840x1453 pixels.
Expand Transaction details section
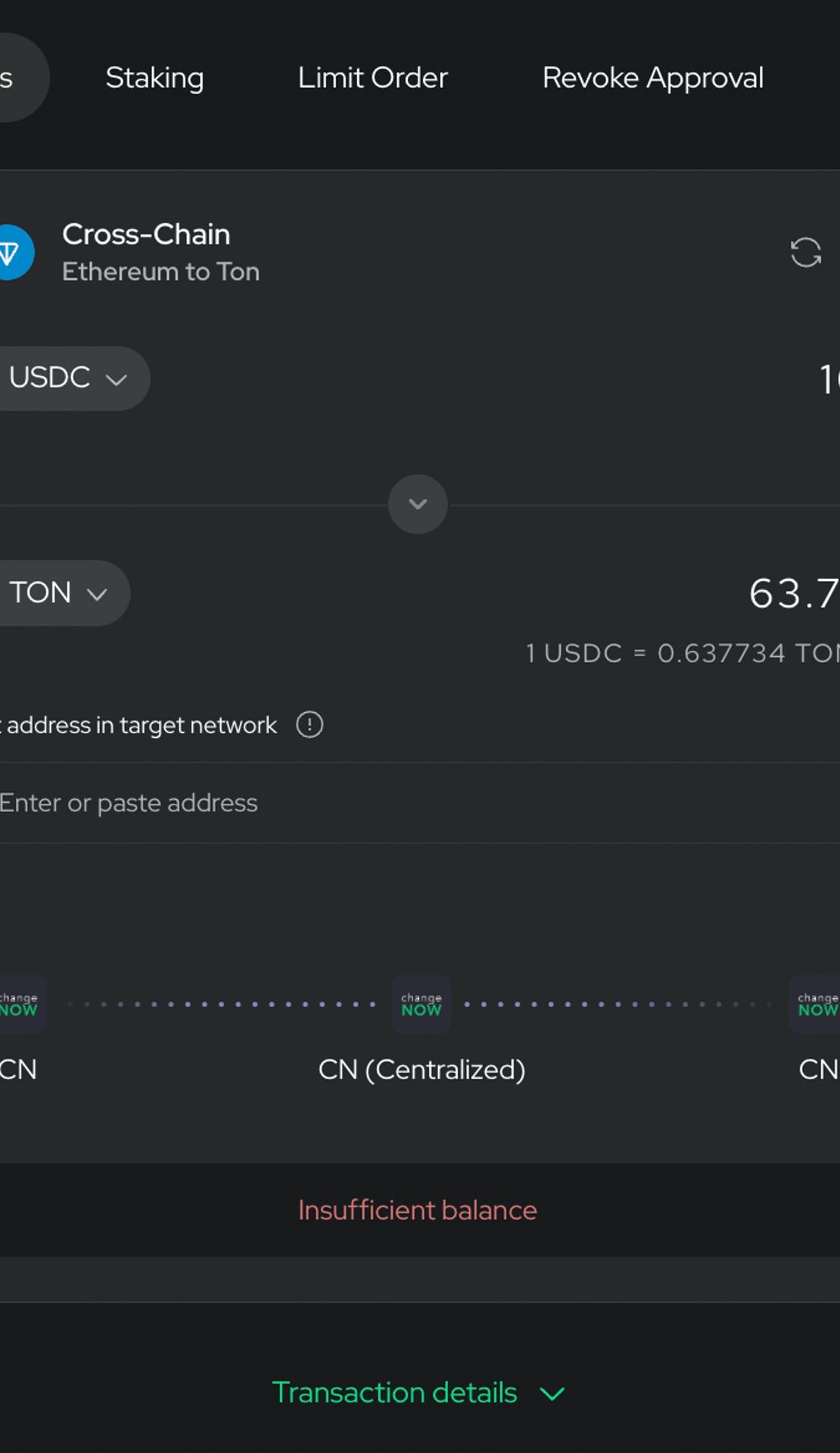[x=418, y=1392]
